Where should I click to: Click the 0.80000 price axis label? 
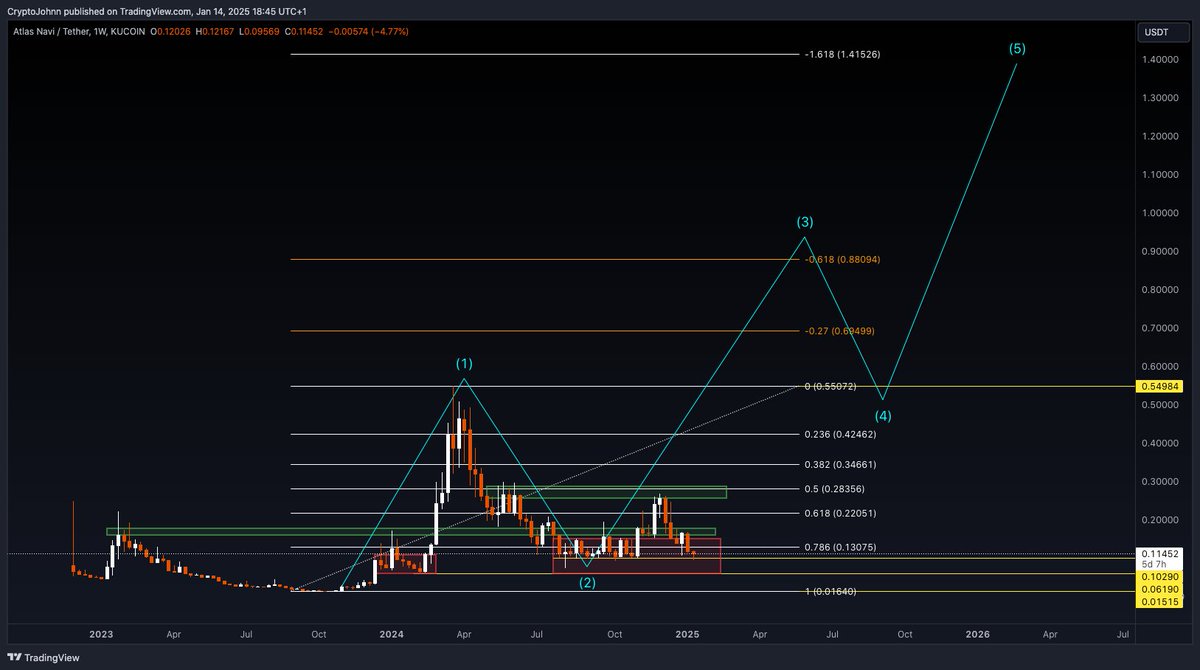point(1160,290)
